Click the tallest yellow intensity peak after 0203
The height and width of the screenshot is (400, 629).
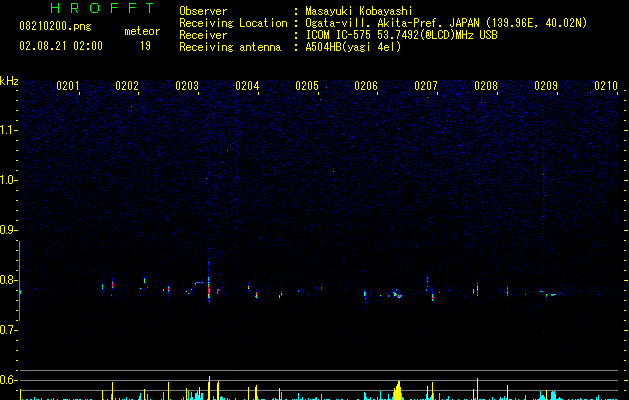pyautogui.click(x=209, y=388)
